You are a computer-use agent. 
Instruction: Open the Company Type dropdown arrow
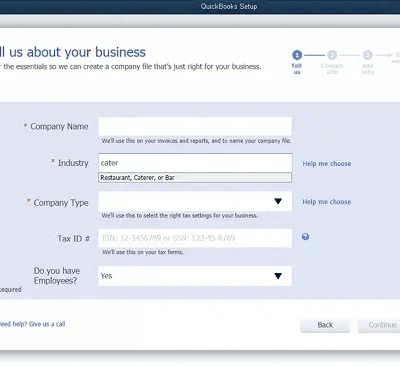[x=278, y=201]
